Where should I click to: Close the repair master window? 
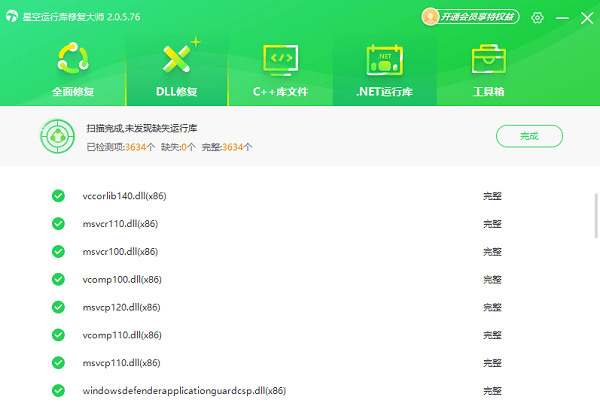587,18
